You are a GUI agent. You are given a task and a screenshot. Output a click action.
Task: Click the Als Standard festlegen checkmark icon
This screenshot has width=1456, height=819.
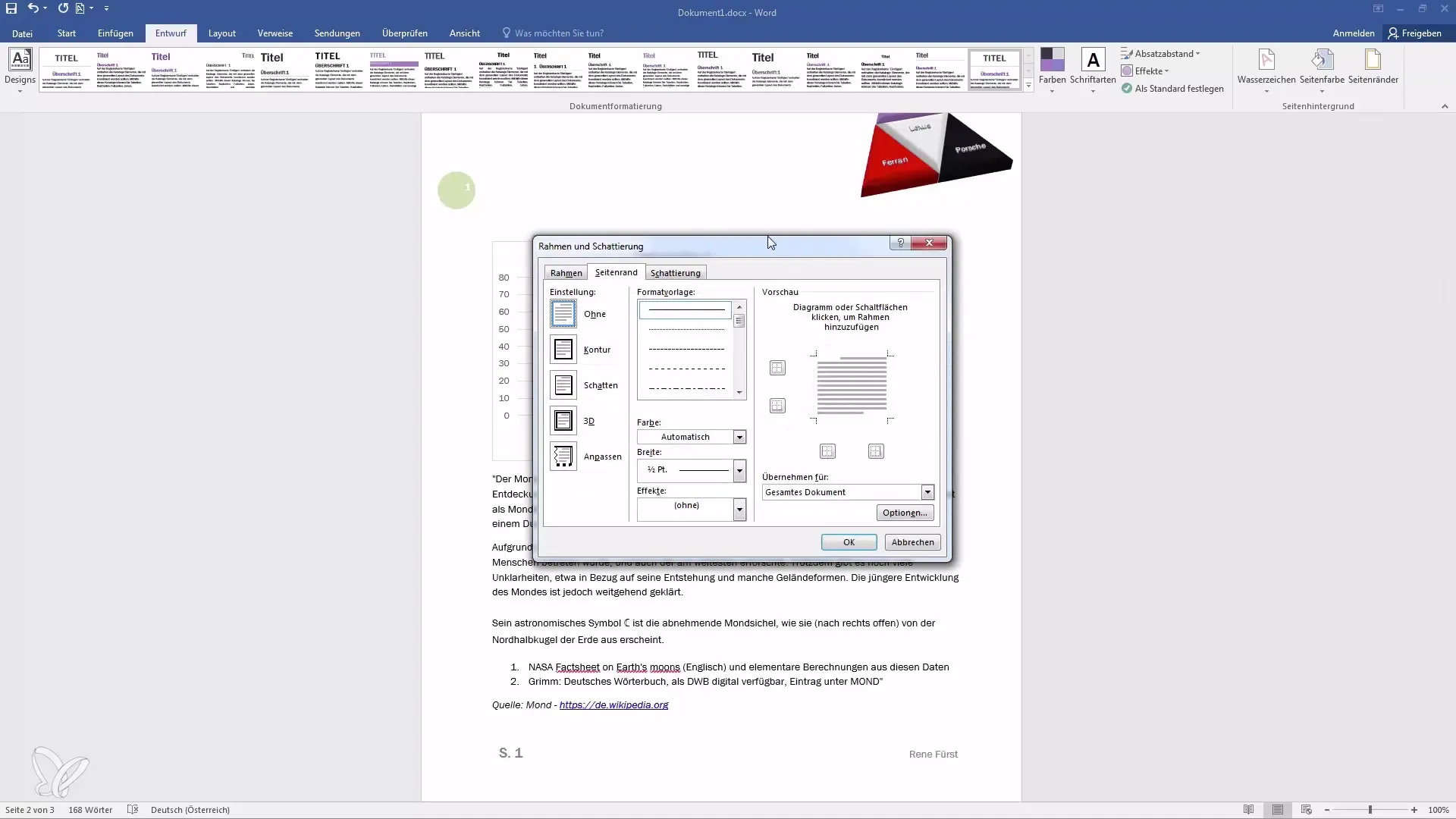point(1127,89)
